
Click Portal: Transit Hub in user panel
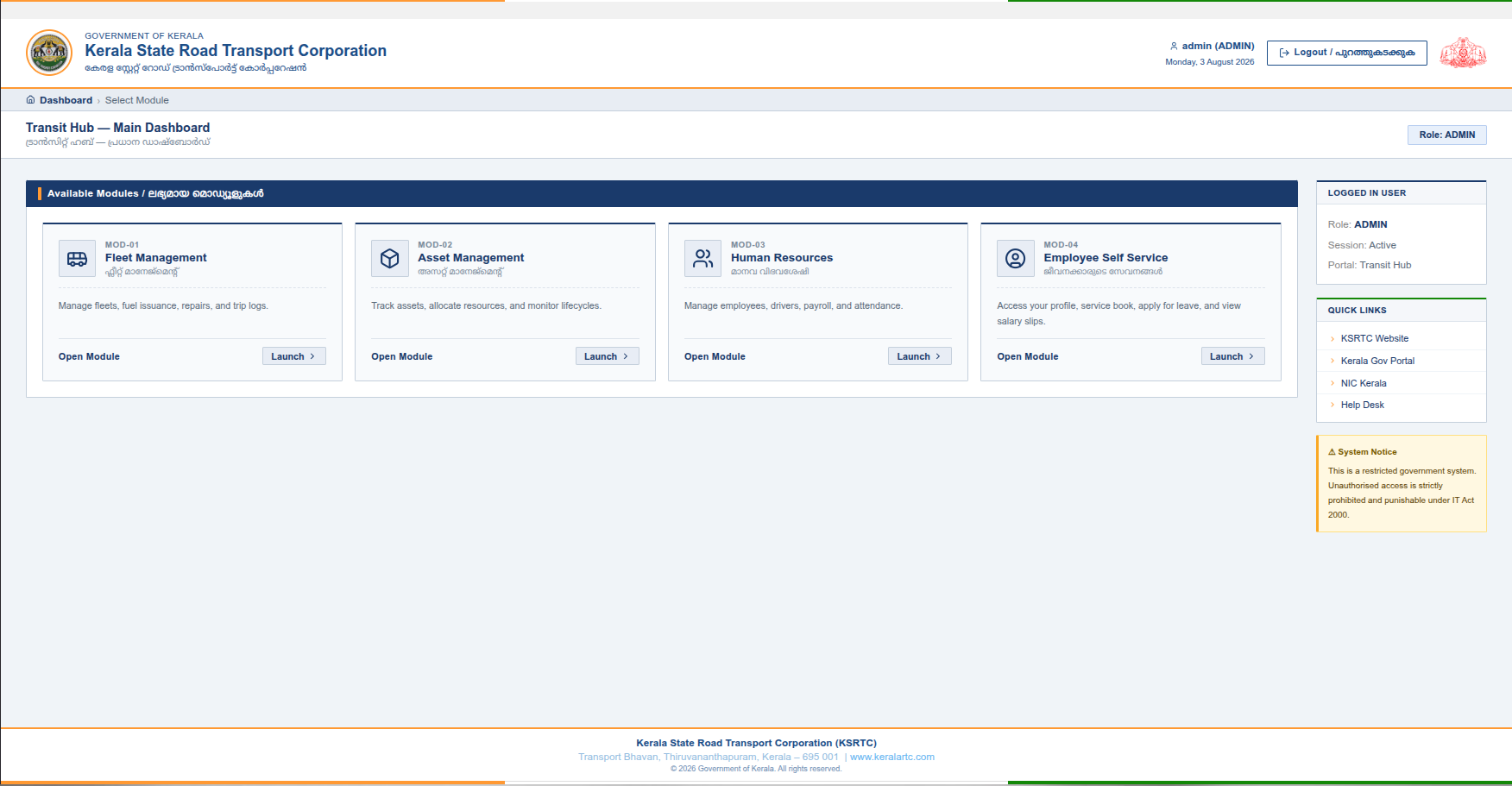coord(1370,265)
